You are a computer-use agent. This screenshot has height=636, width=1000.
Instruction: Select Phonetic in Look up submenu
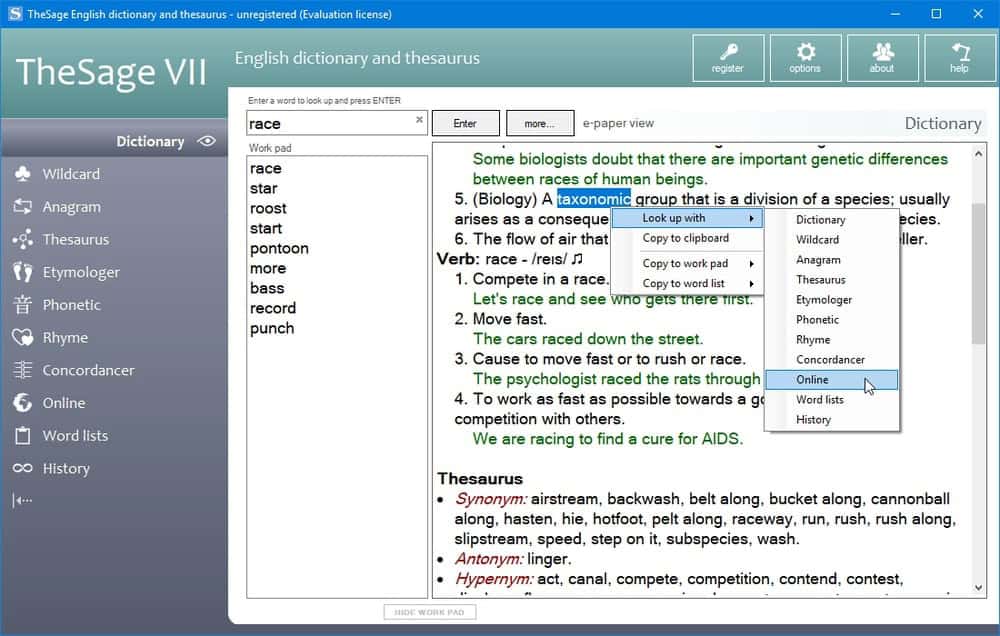(832, 320)
